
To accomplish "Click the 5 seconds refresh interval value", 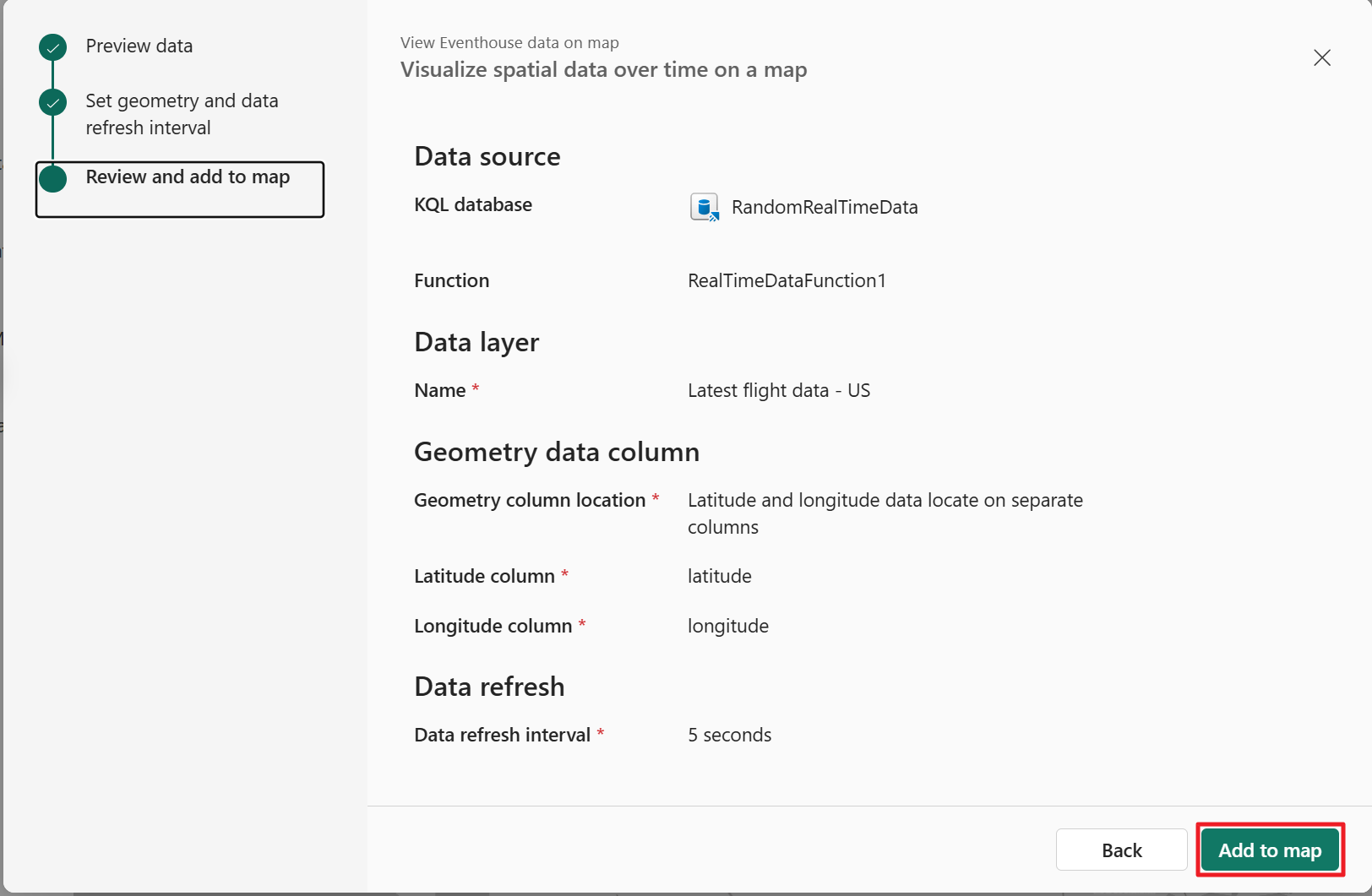I will pyautogui.click(x=729, y=734).
